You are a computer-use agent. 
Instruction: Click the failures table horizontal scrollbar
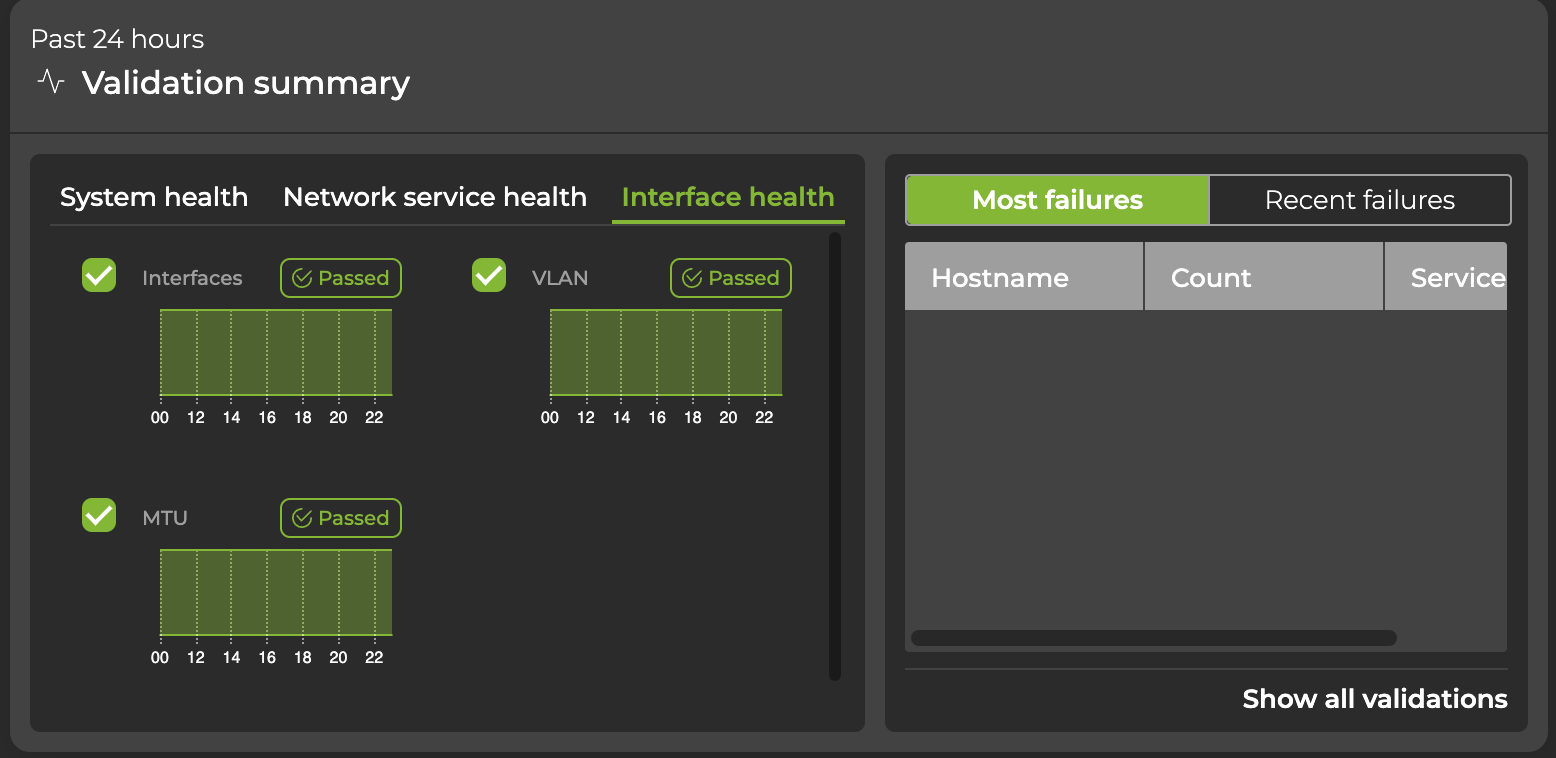(x=1153, y=638)
